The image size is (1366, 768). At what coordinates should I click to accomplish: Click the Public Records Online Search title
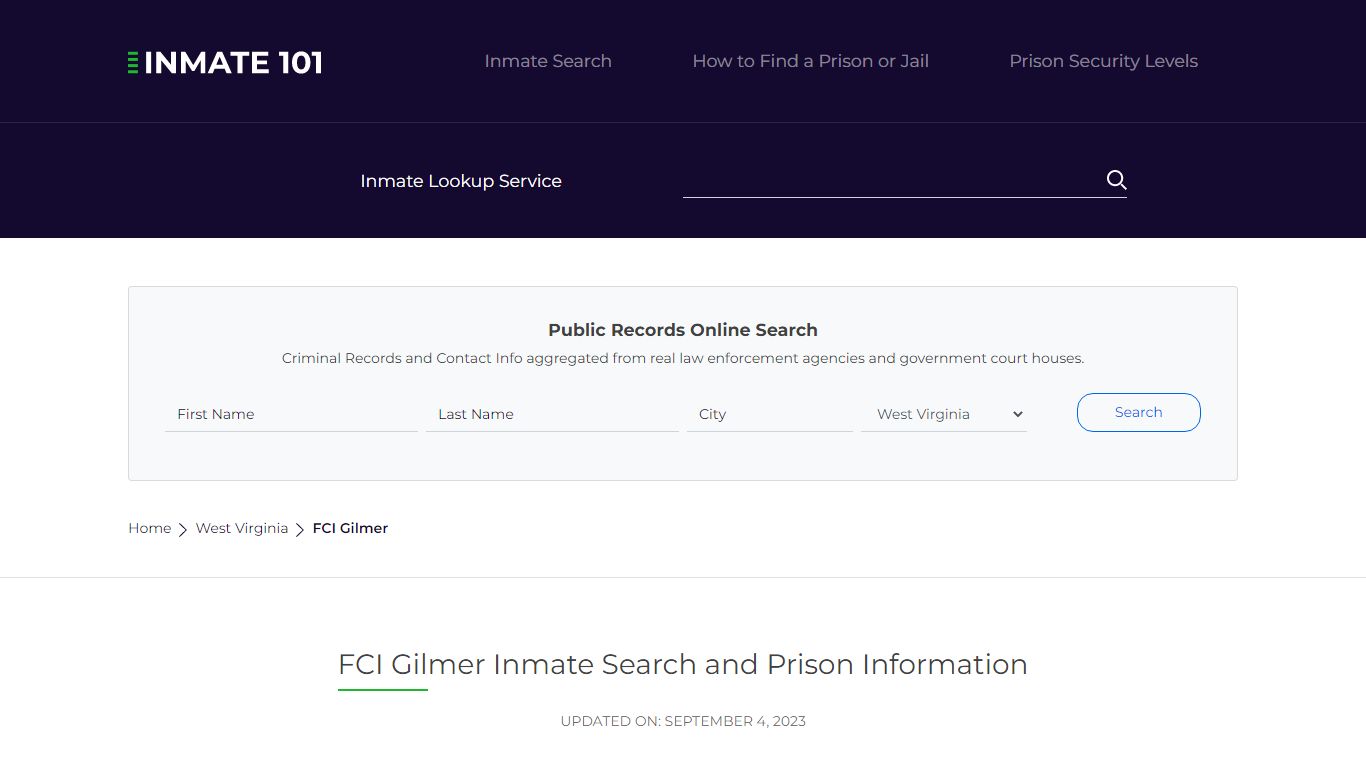click(683, 330)
